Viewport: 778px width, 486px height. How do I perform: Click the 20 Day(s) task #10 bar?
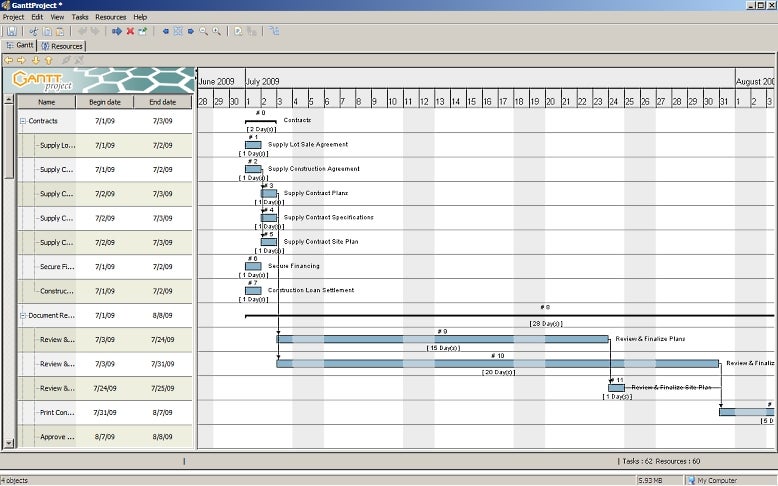click(x=498, y=364)
